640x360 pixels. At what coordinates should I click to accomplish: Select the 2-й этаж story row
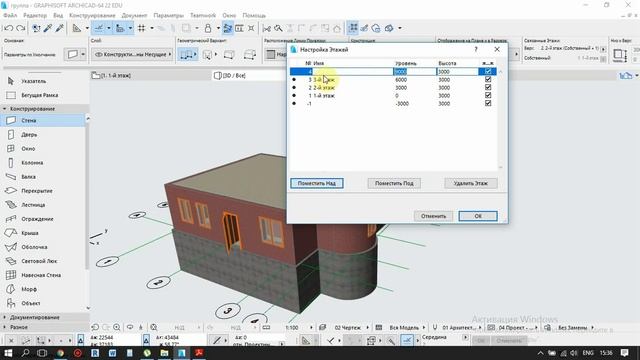coord(393,87)
